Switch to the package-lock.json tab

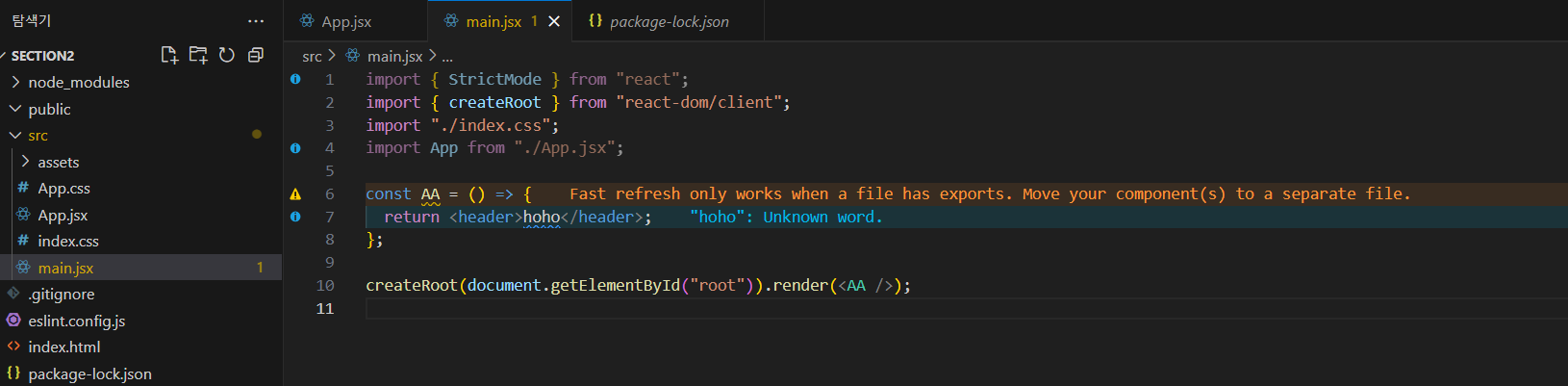coord(669,21)
